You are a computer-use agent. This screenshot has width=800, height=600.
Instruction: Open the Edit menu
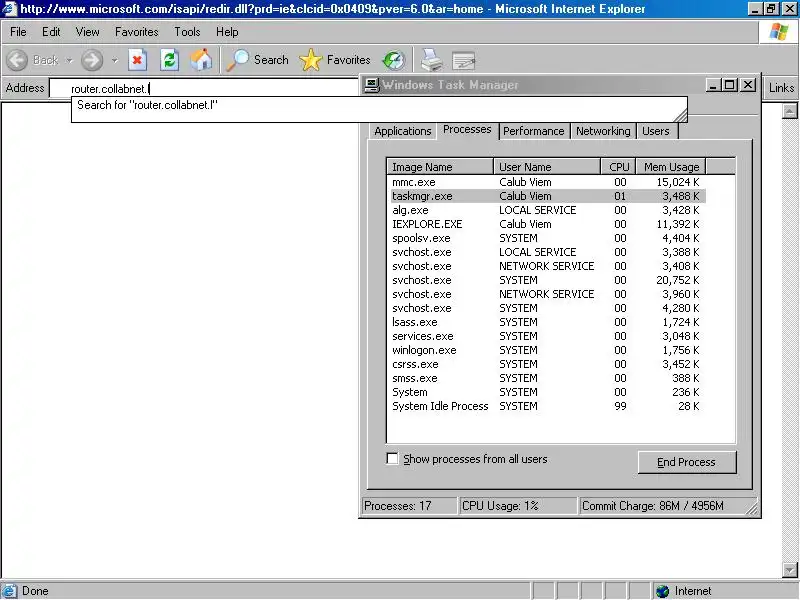51,32
